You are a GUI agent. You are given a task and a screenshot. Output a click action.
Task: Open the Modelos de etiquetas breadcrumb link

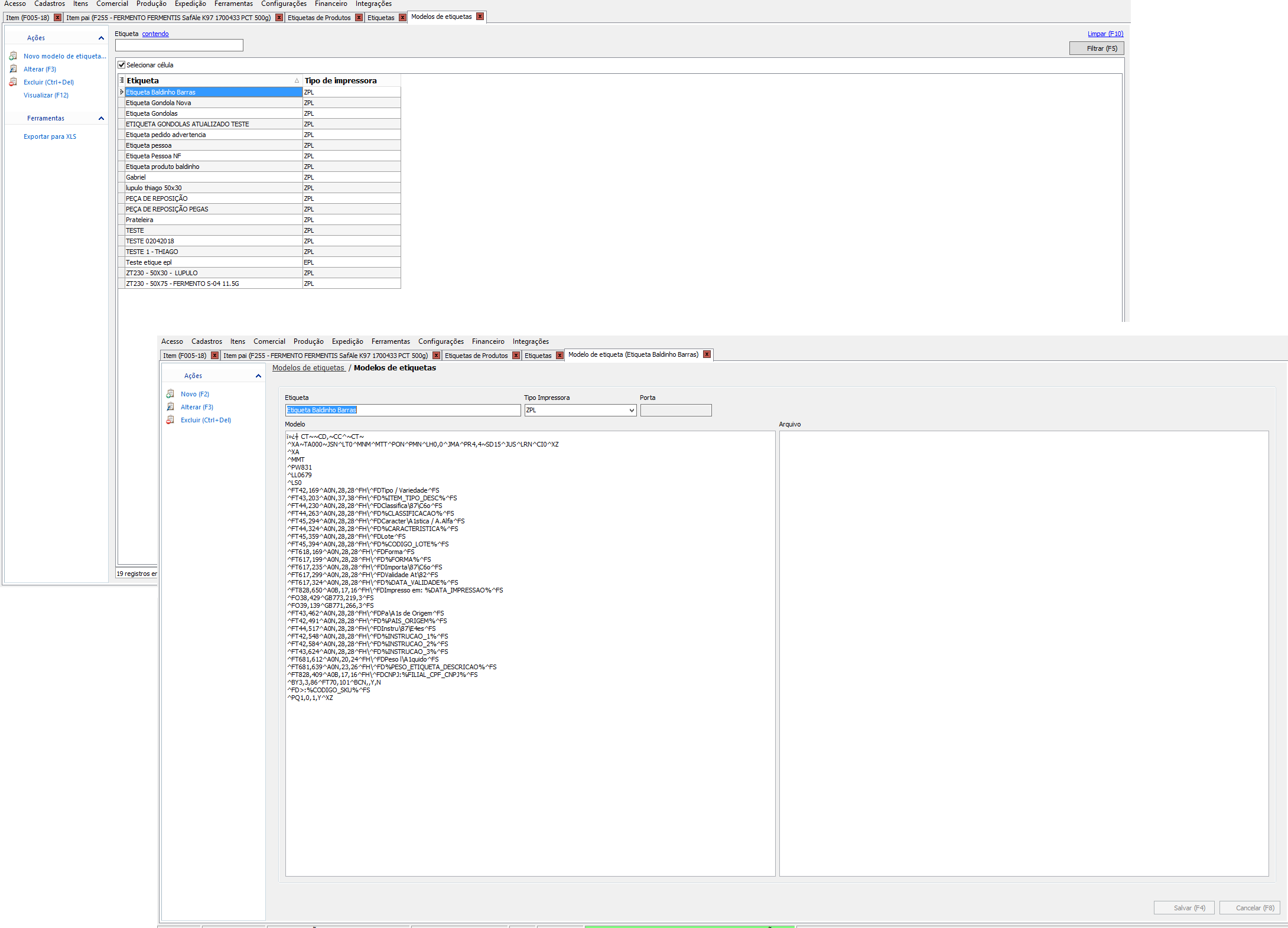pos(308,367)
